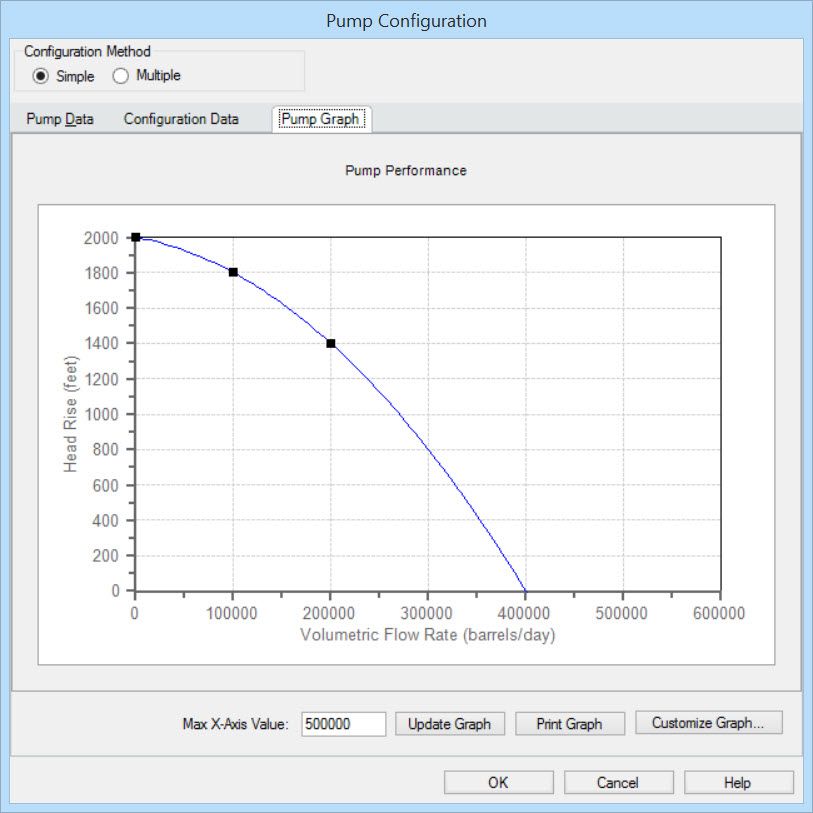Image resolution: width=813 pixels, height=813 pixels.
Task: Select the Pump Graph tab
Action: (x=318, y=118)
